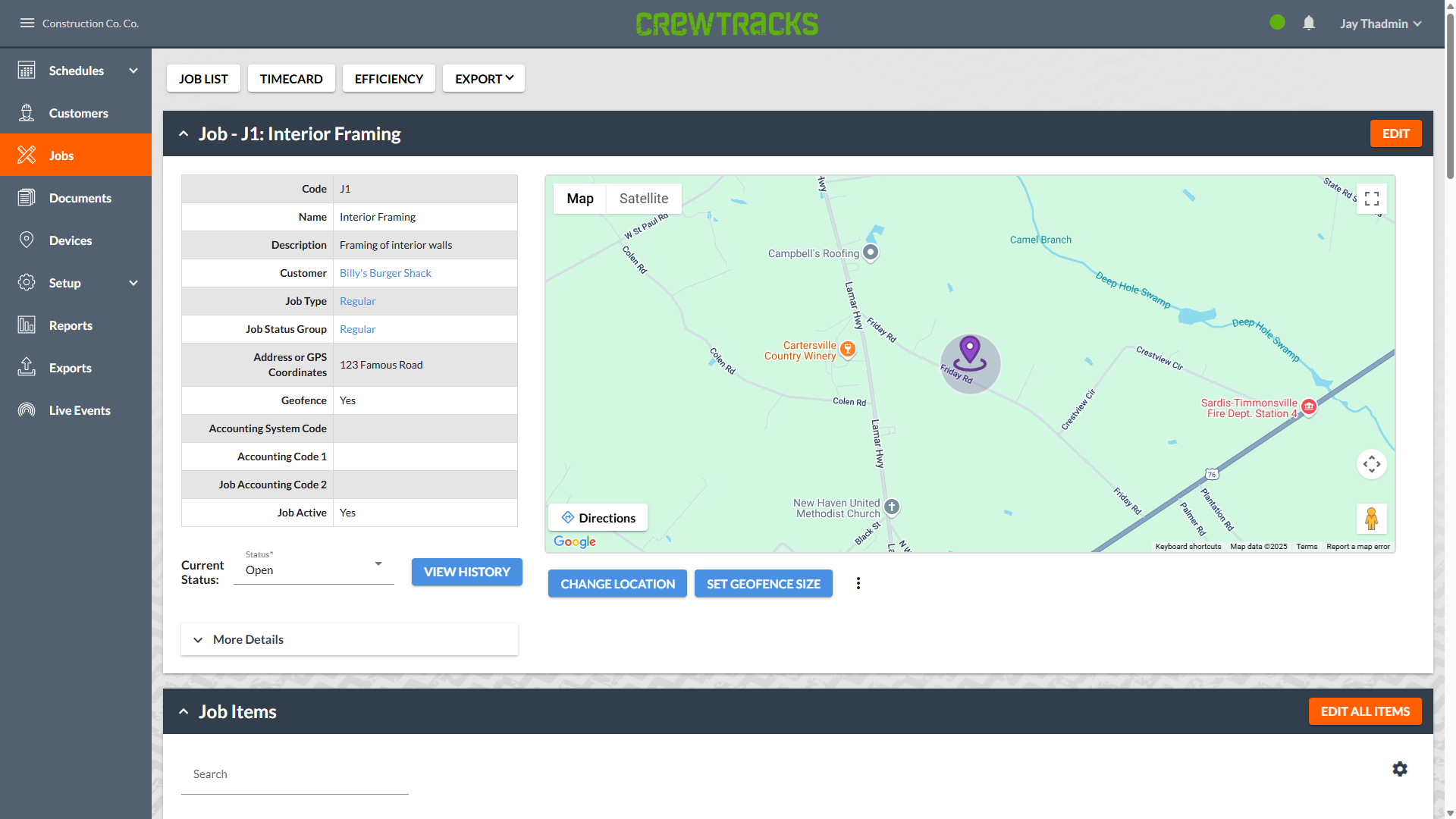Click the Billy's Burger Shack customer link

point(385,273)
